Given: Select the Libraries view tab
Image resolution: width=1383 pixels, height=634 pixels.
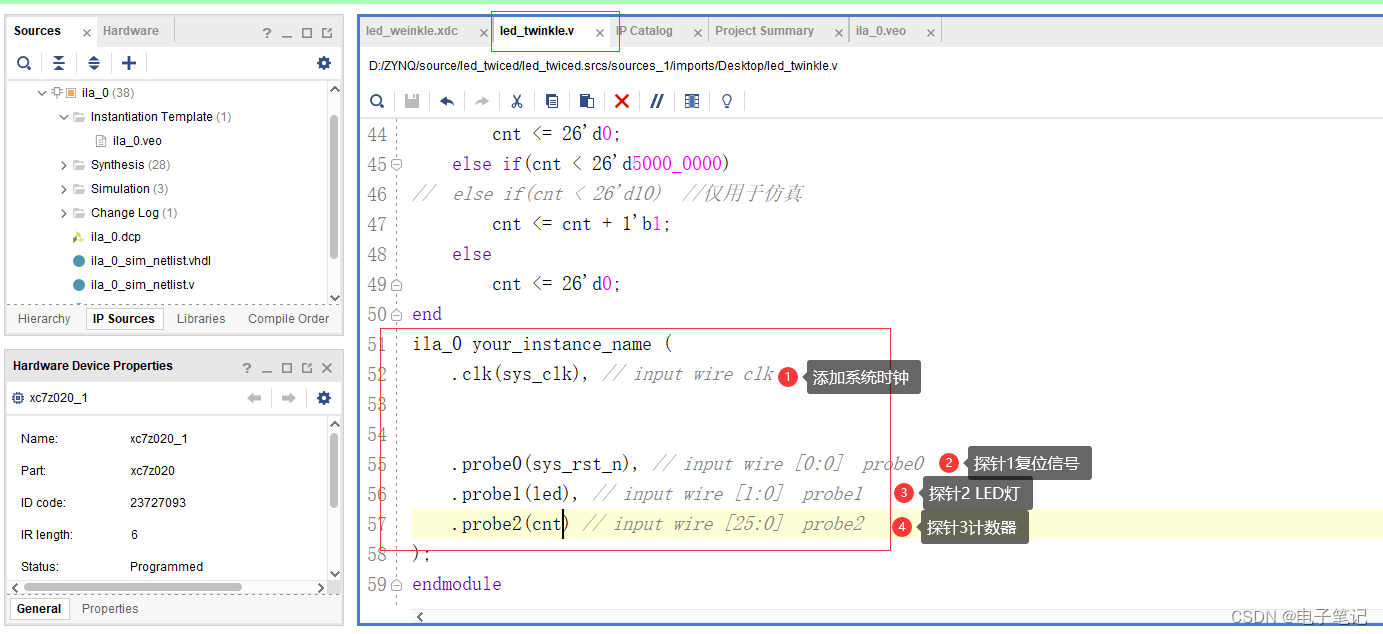Looking at the screenshot, I should [x=201, y=319].
